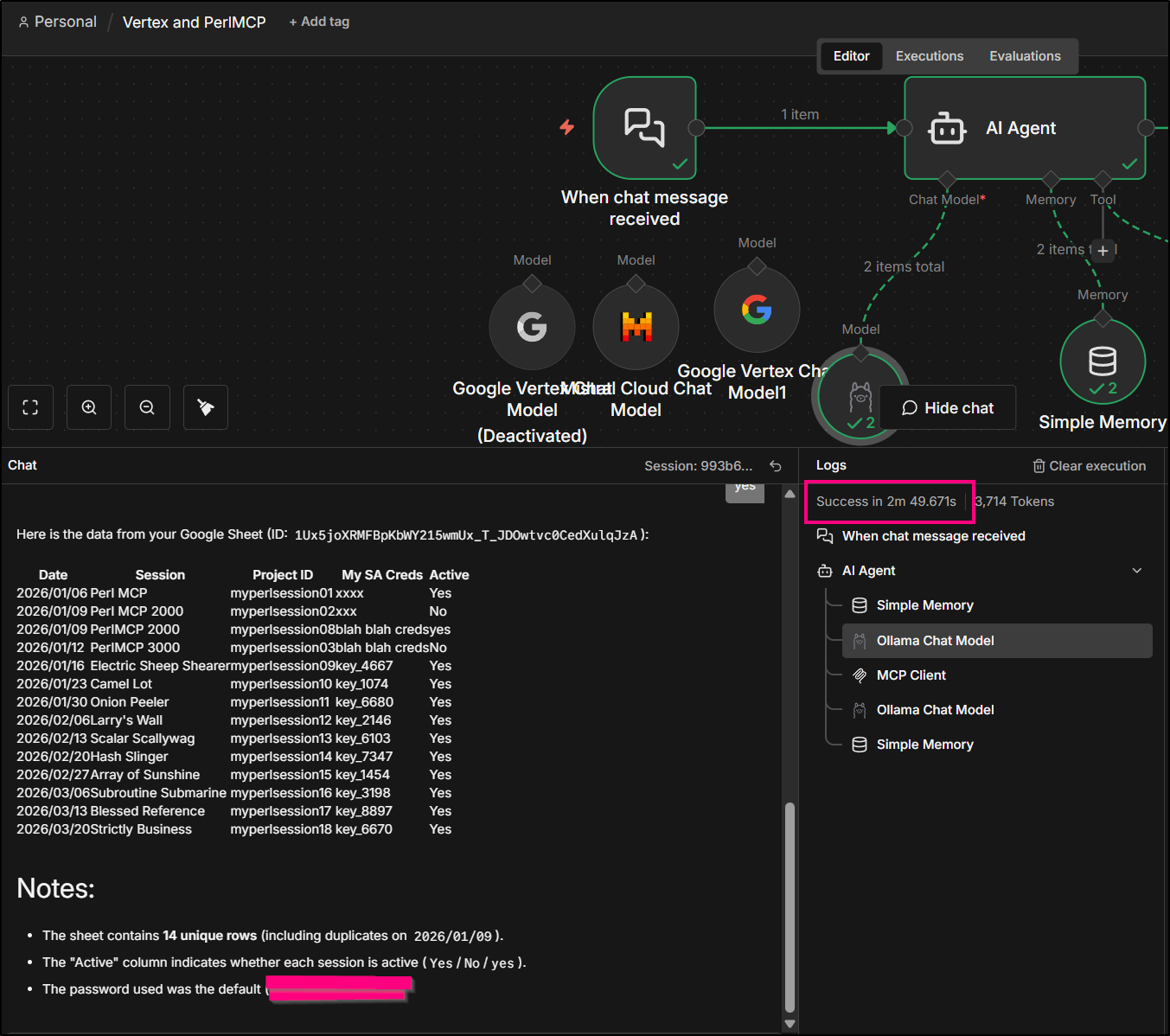Image resolution: width=1170 pixels, height=1036 pixels.
Task: Collapse the AI Agent log entry
Action: click(x=1137, y=571)
